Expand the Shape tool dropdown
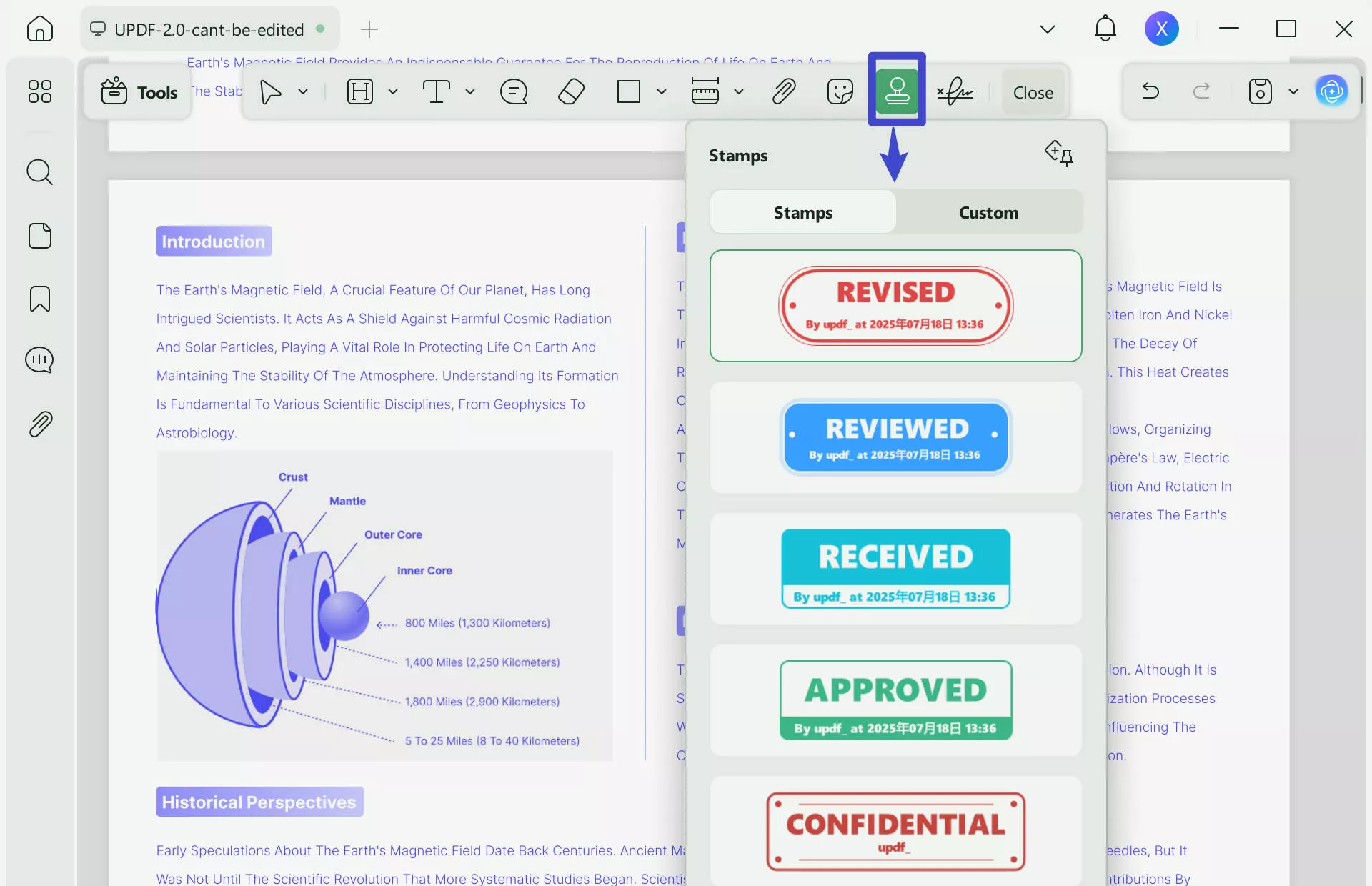The width and height of the screenshot is (1372, 886). [x=661, y=91]
